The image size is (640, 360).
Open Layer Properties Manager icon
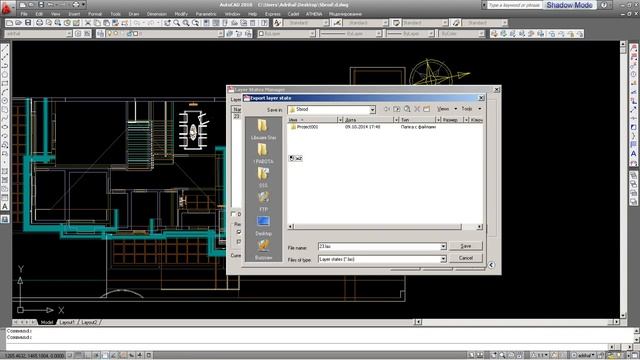tap(100, 34)
